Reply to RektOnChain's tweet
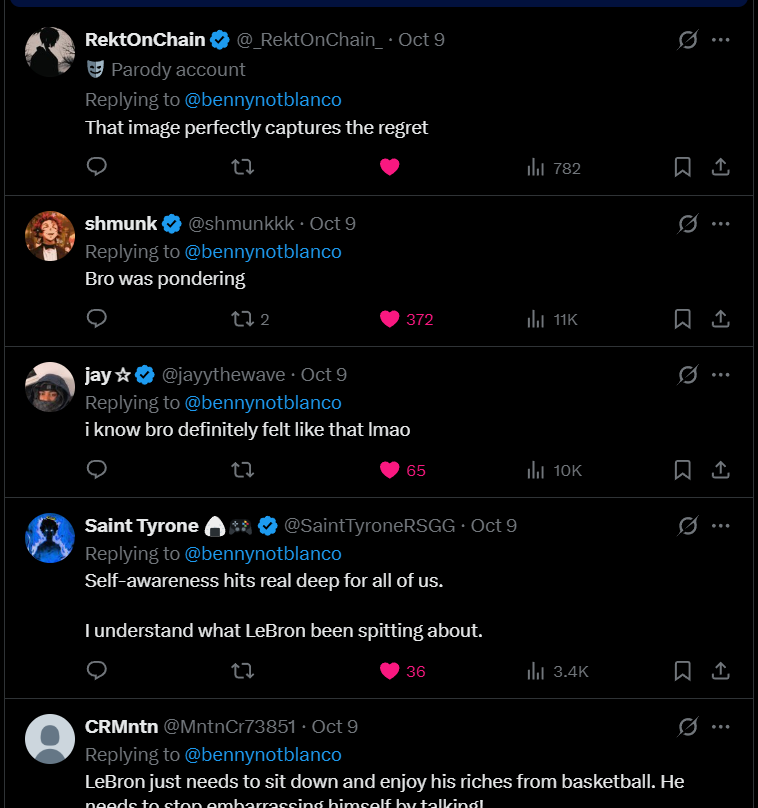 pos(97,167)
